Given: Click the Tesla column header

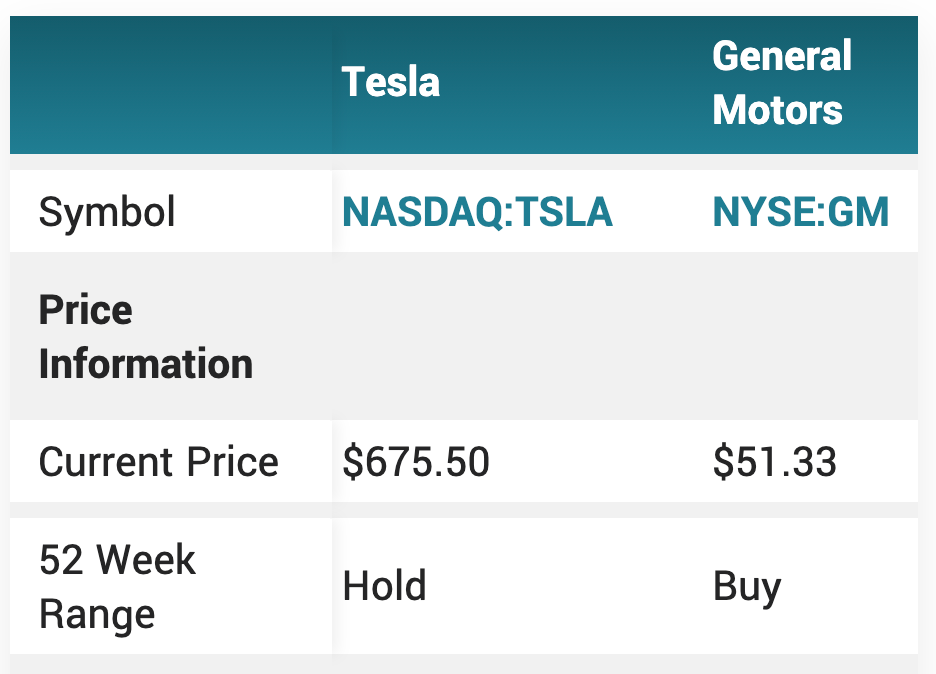Looking at the screenshot, I should [391, 82].
